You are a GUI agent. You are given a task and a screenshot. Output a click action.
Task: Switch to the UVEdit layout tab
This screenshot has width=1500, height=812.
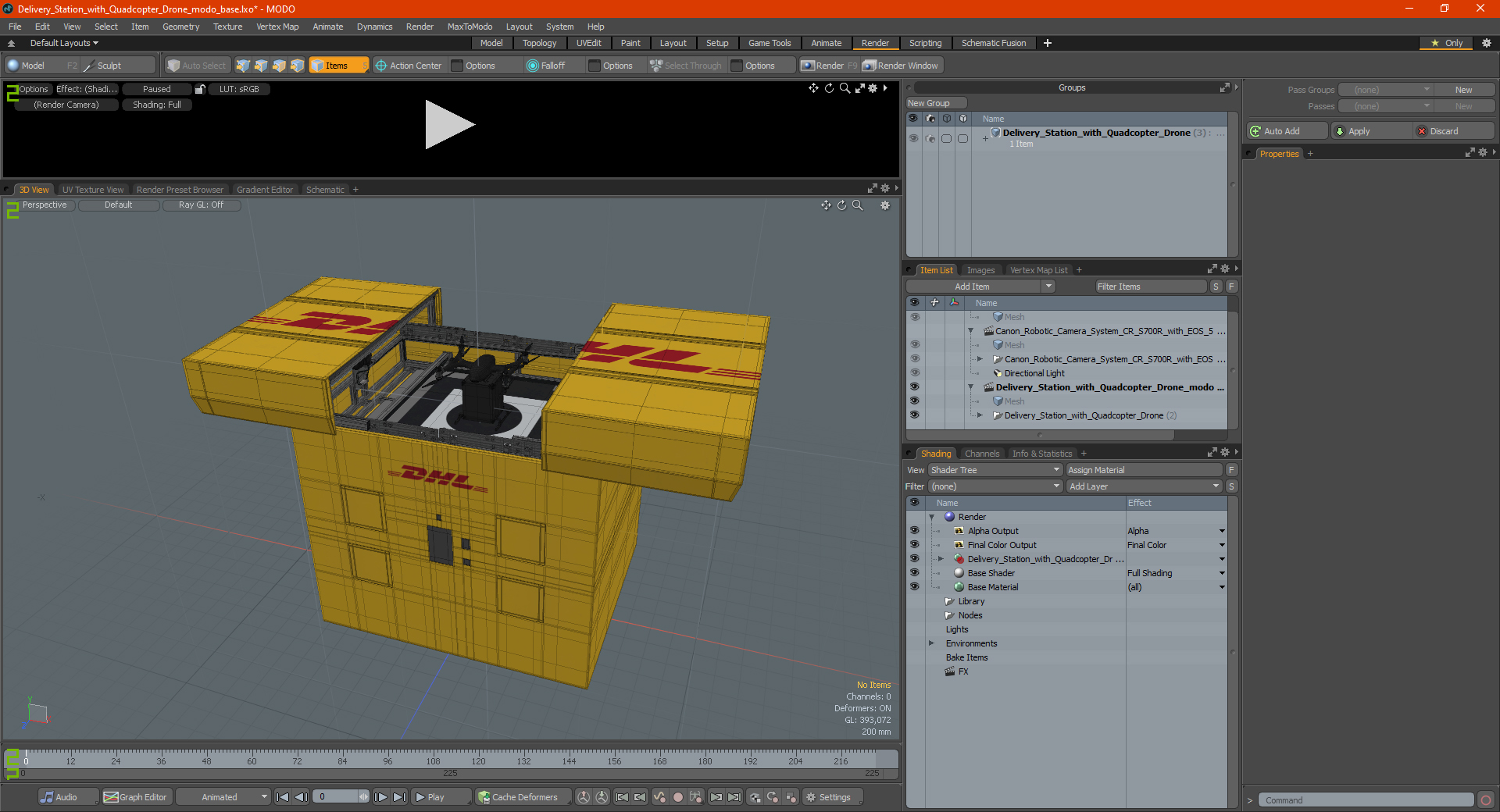(588, 43)
